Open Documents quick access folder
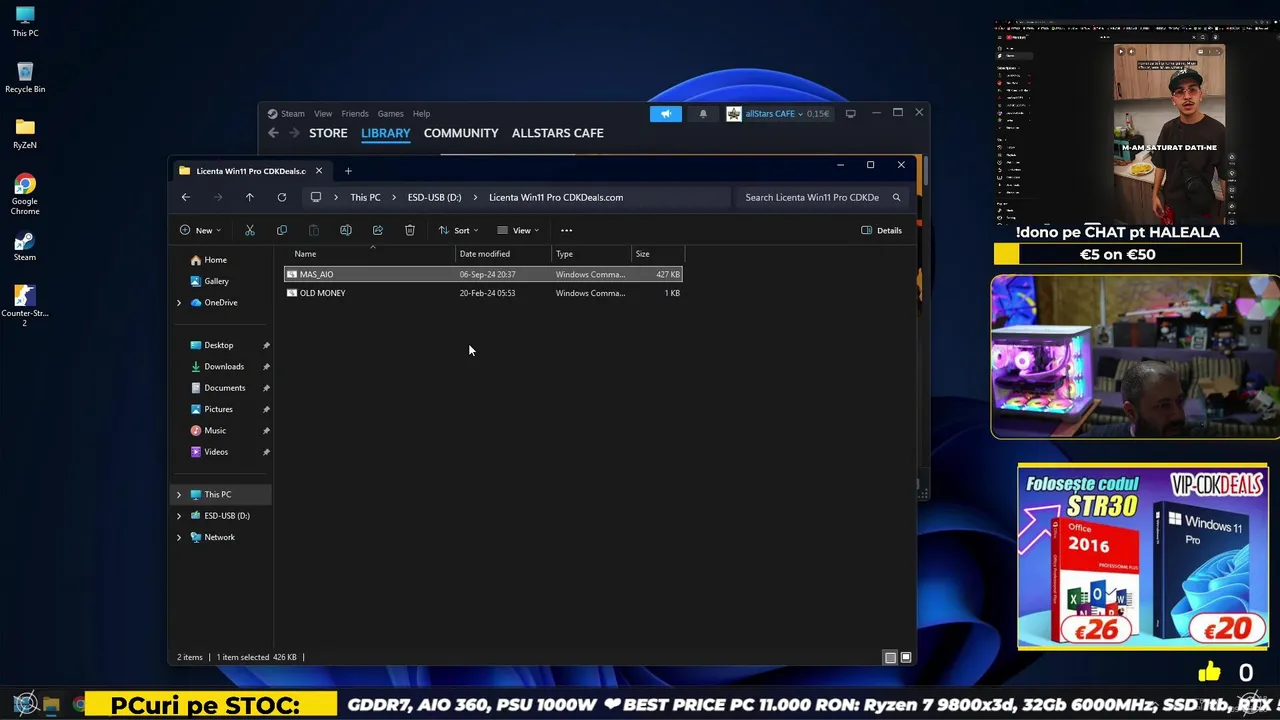1280x720 pixels. pyautogui.click(x=224, y=388)
